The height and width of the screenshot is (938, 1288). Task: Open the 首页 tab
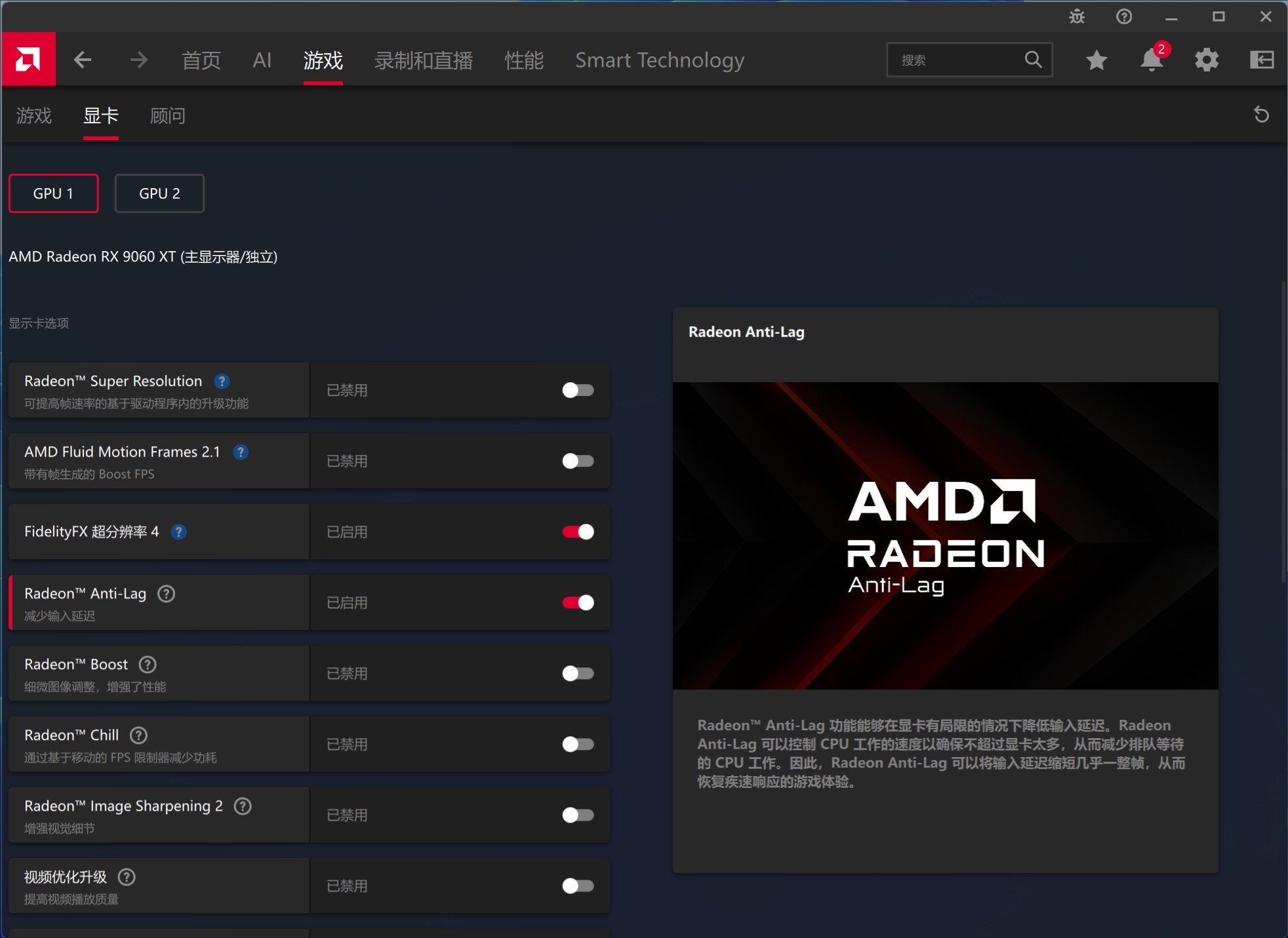tap(201, 60)
